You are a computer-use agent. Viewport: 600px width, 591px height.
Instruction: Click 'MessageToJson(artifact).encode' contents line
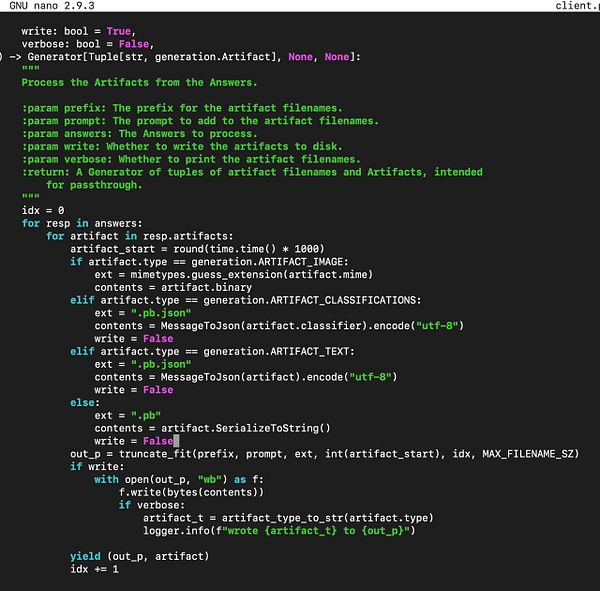246,377
